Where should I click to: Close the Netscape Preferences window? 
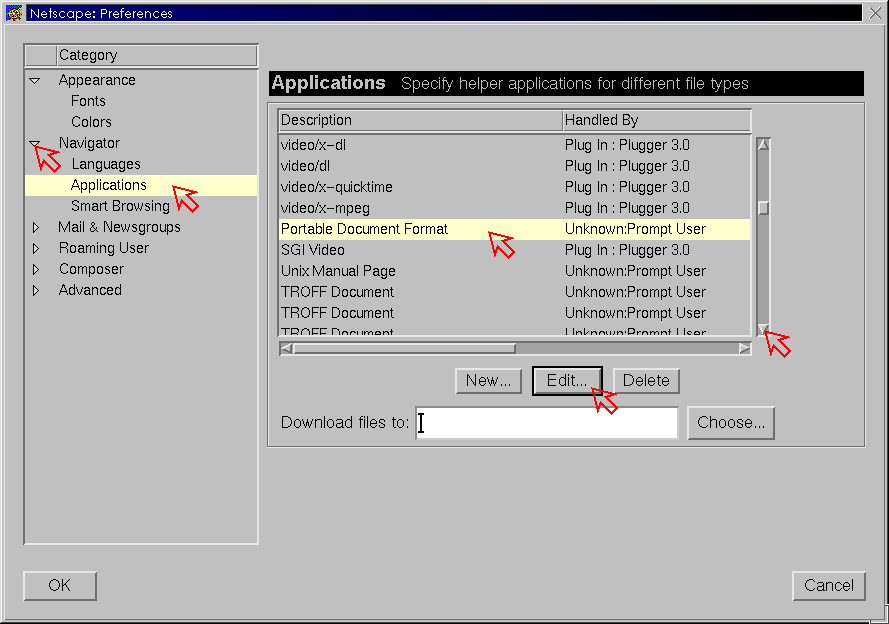875,13
